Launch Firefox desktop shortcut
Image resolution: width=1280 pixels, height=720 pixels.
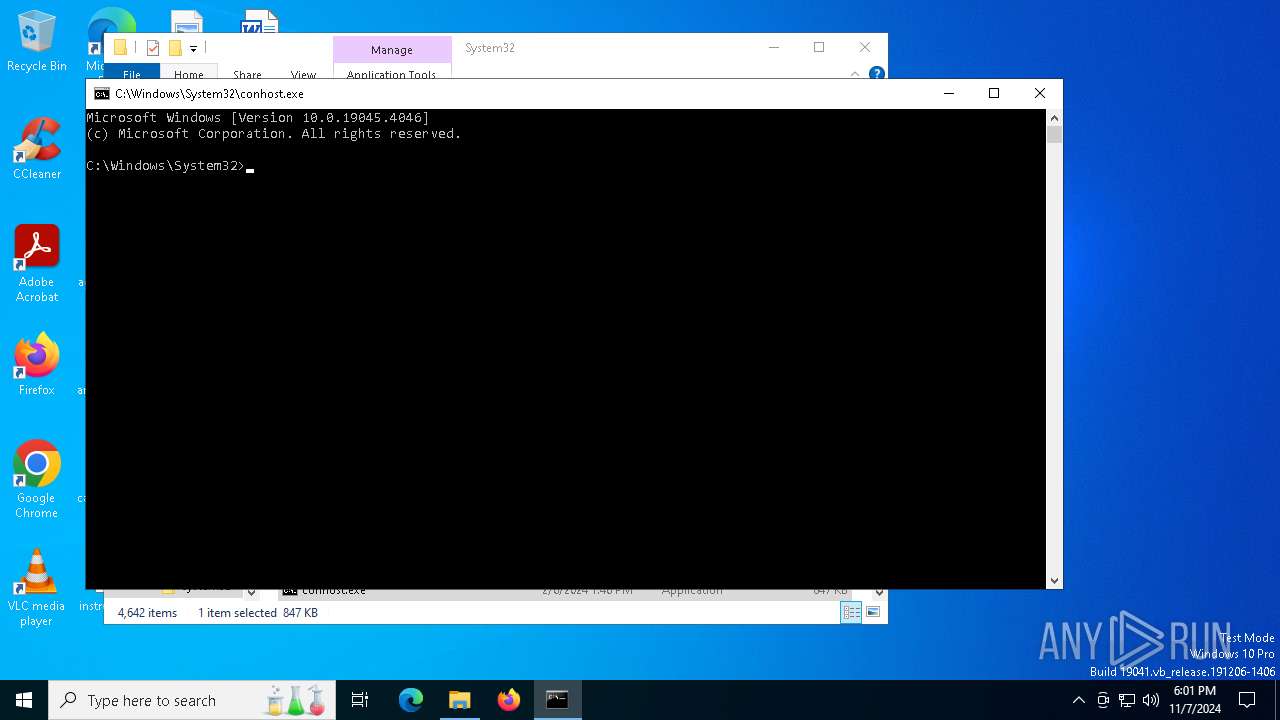click(x=37, y=365)
